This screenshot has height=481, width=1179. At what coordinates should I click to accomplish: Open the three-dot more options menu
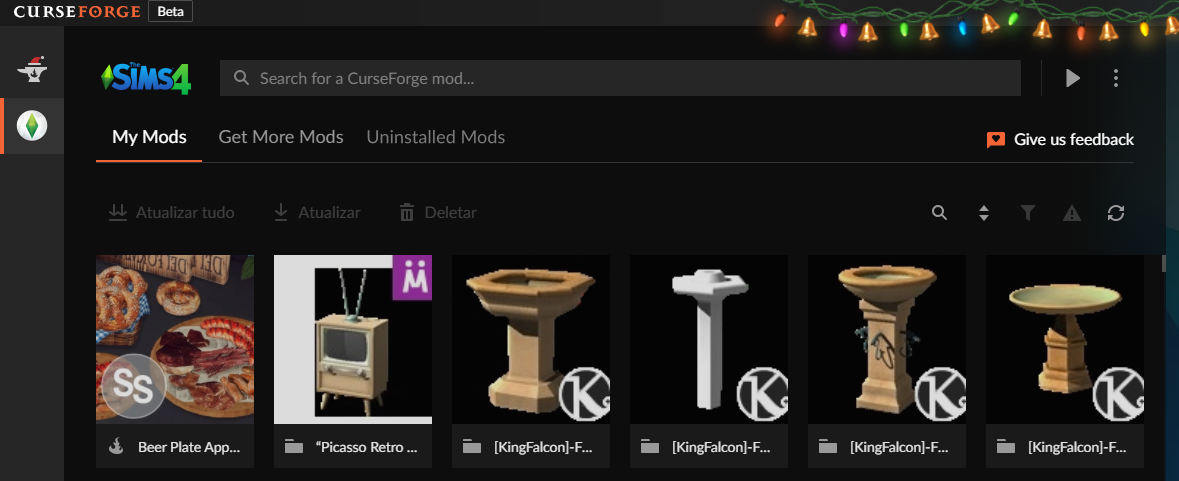coord(1116,78)
